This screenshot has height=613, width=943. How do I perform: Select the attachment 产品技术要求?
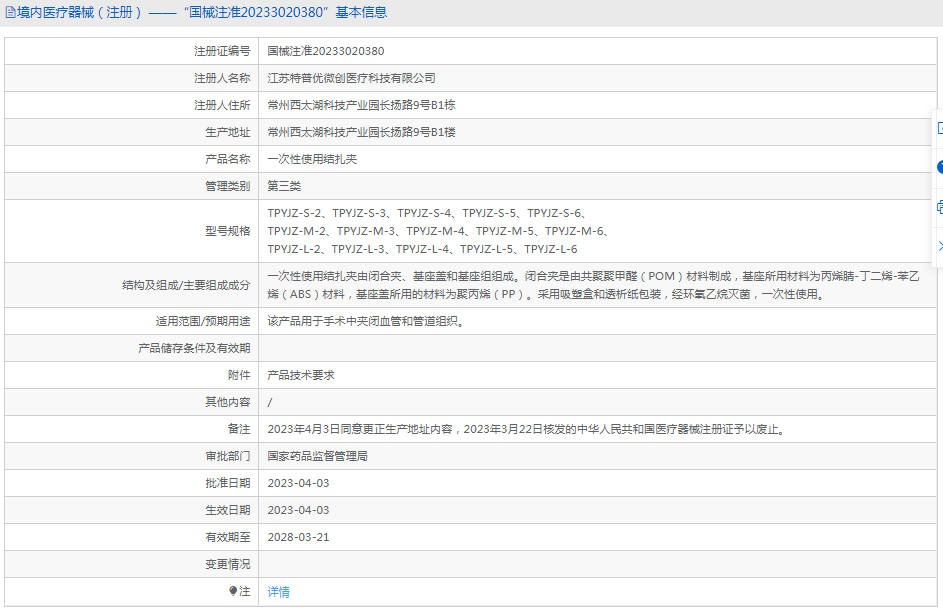pyautogui.click(x=301, y=375)
